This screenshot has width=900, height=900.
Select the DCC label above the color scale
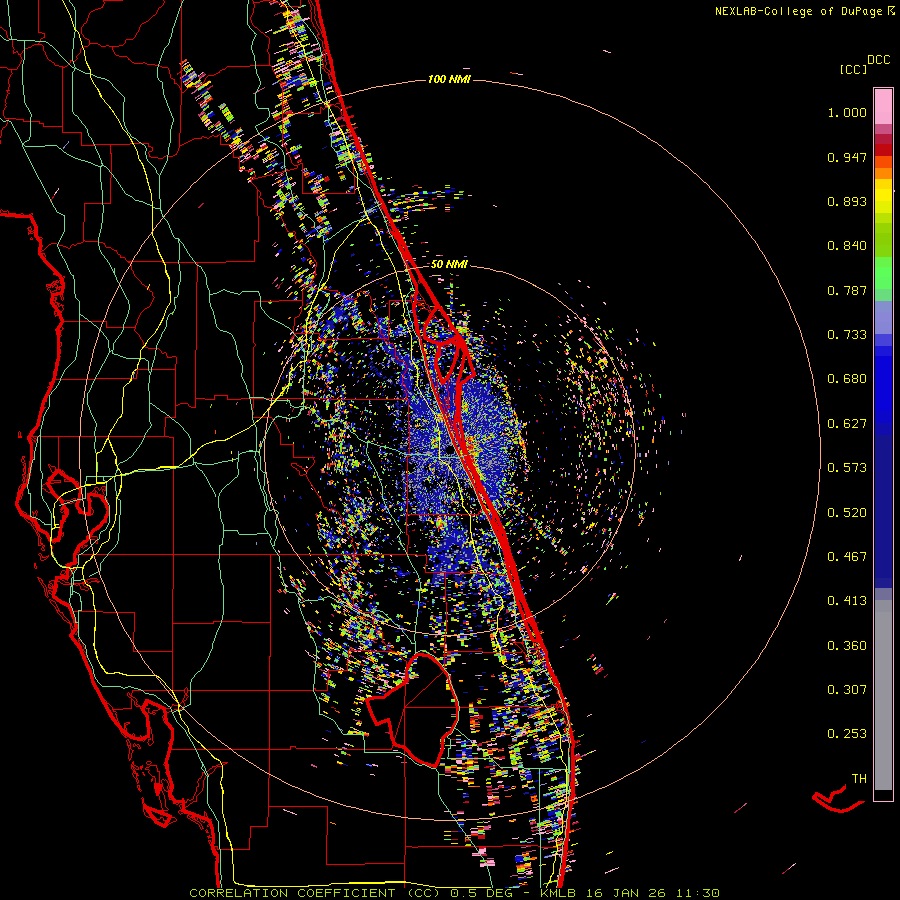(878, 60)
